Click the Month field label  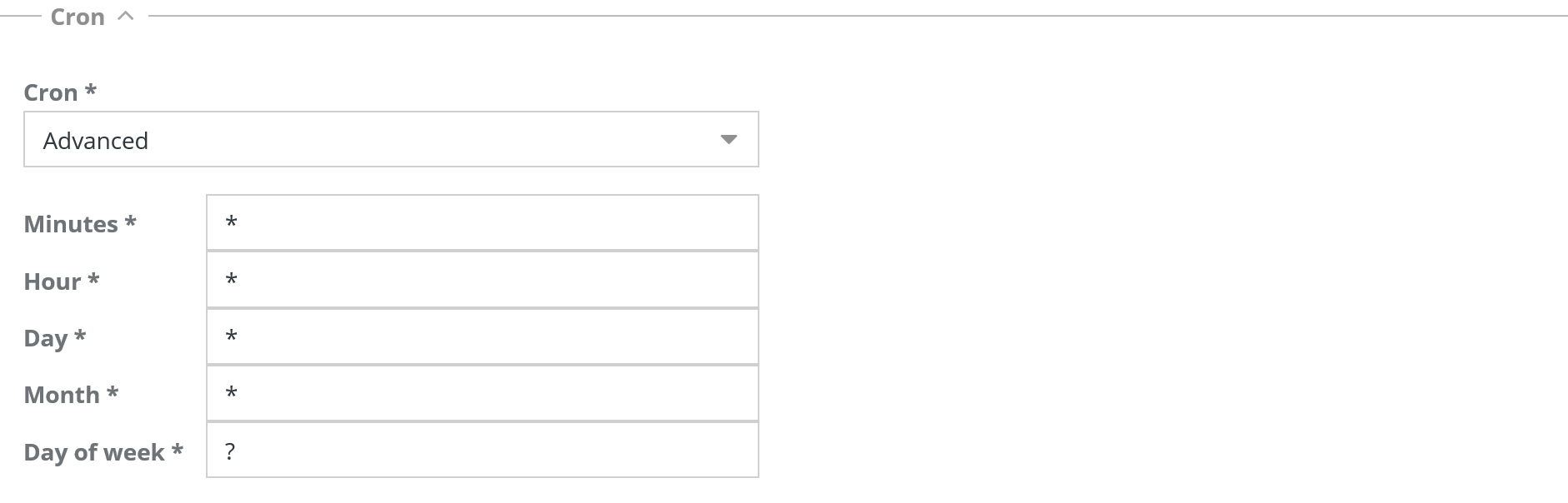[71, 395]
